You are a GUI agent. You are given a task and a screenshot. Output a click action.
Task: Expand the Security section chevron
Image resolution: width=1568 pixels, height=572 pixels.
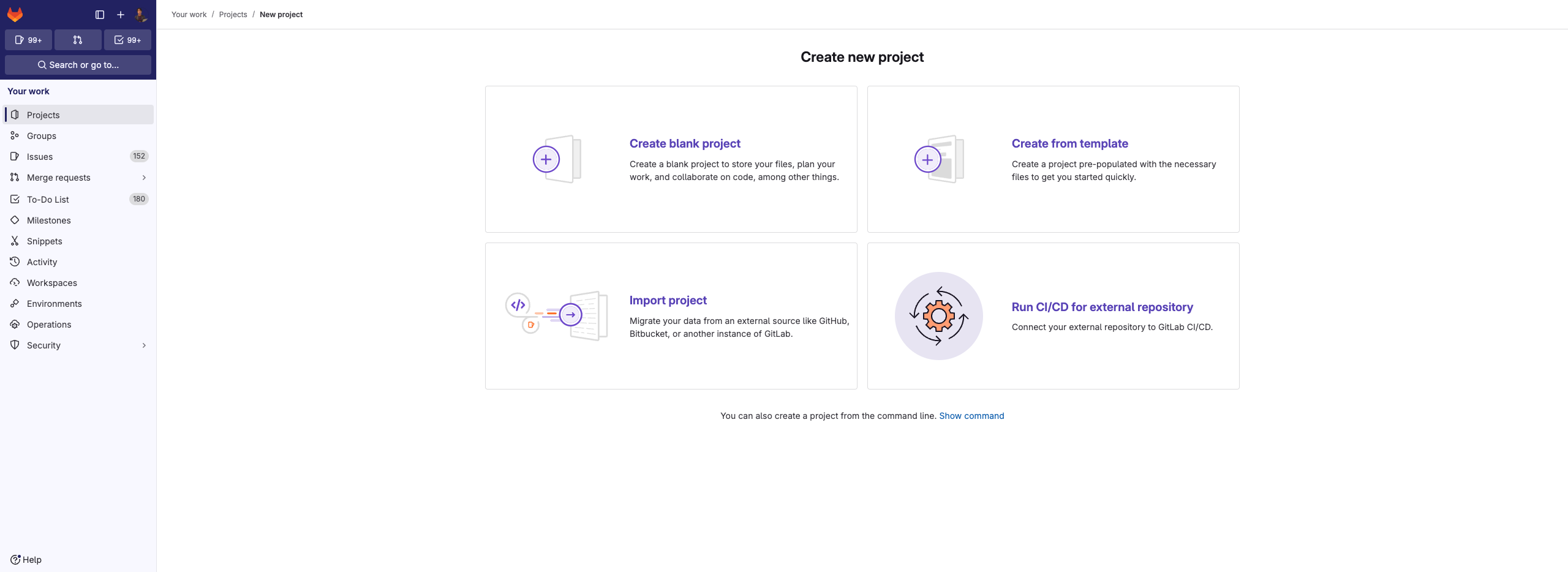[144, 345]
